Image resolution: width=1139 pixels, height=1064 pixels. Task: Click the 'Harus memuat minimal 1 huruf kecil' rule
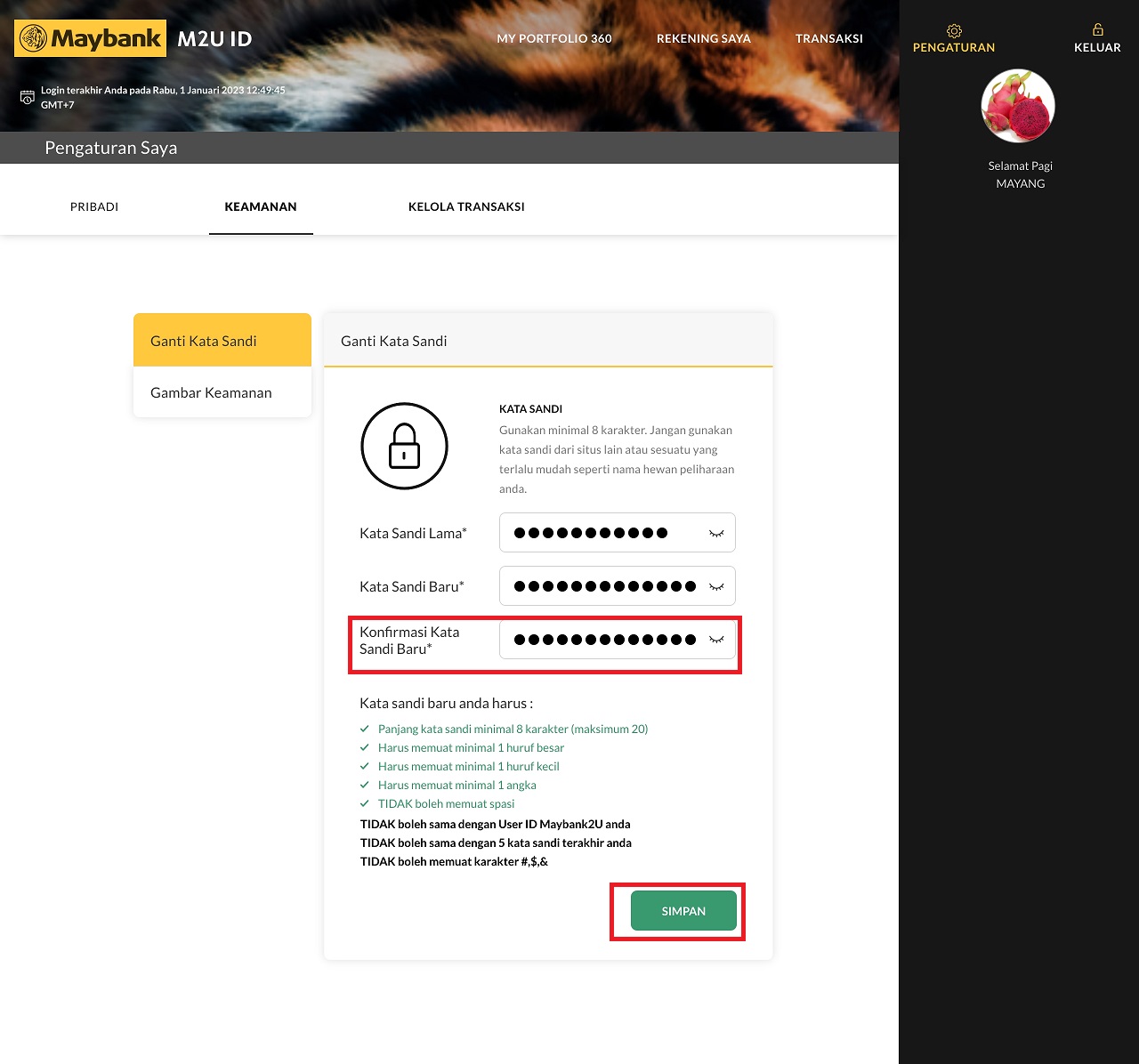point(469,766)
